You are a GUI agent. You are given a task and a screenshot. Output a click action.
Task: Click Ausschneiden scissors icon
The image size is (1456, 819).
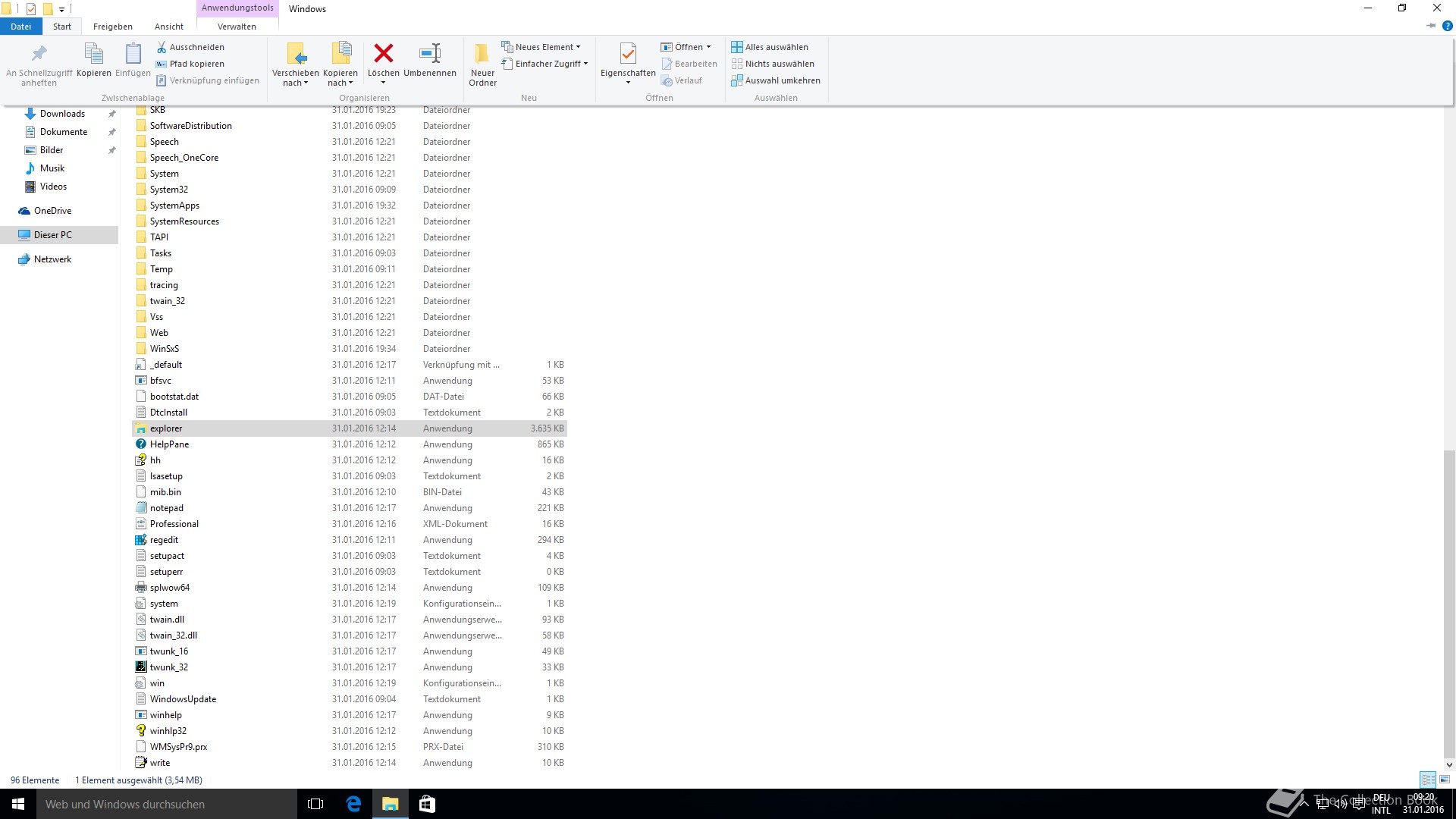[x=162, y=47]
